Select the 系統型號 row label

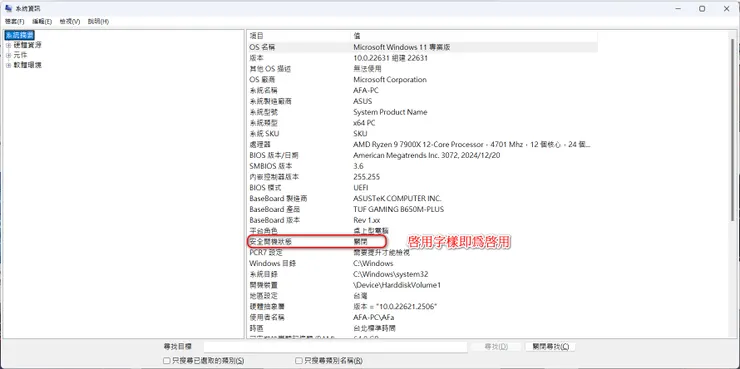point(263,112)
